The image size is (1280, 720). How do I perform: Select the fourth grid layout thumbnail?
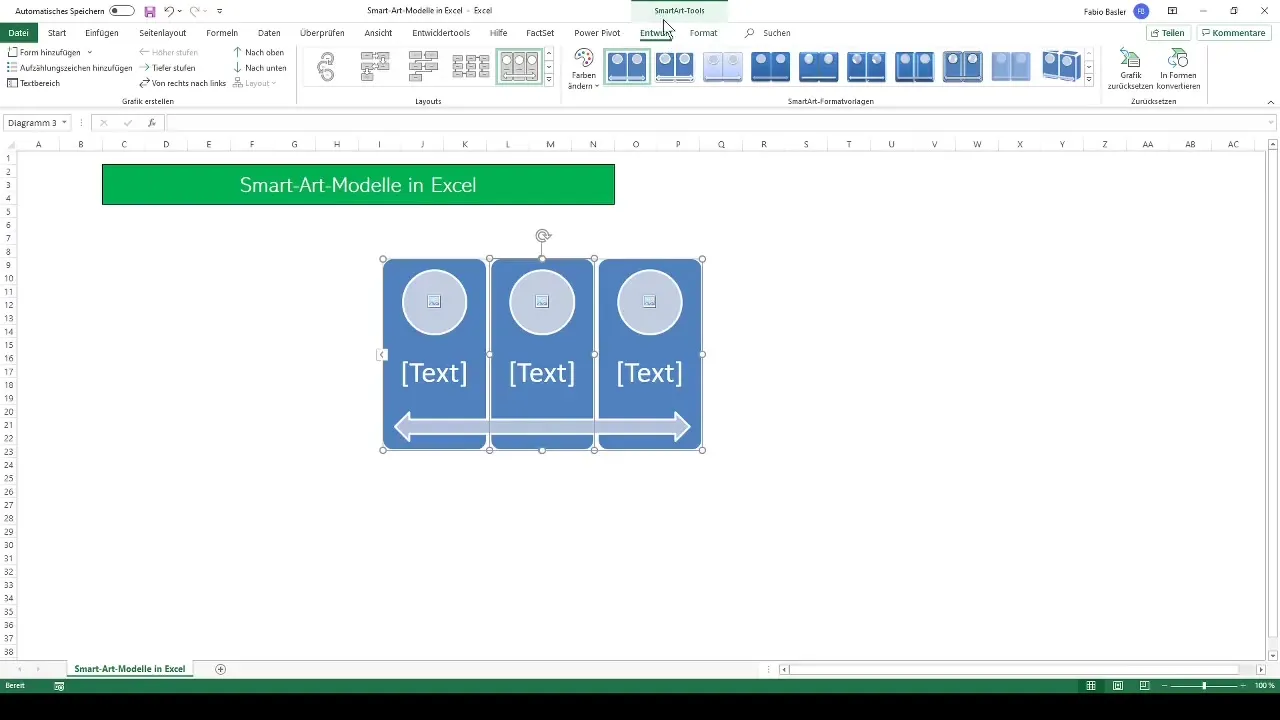[471, 67]
